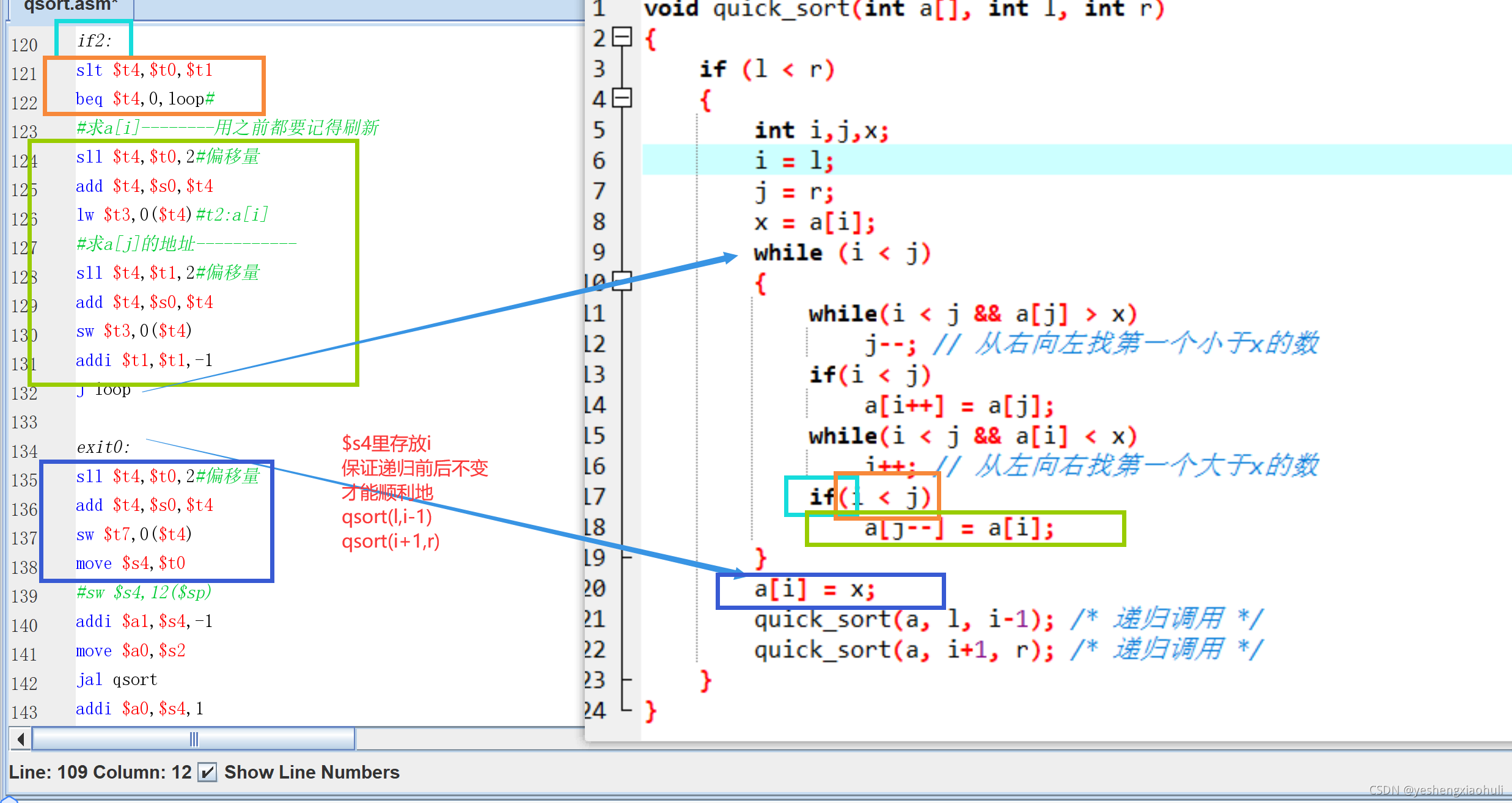Click the commented '#sw $s4,12($sp)' line
The width and height of the screenshot is (1512, 803).
(144, 592)
